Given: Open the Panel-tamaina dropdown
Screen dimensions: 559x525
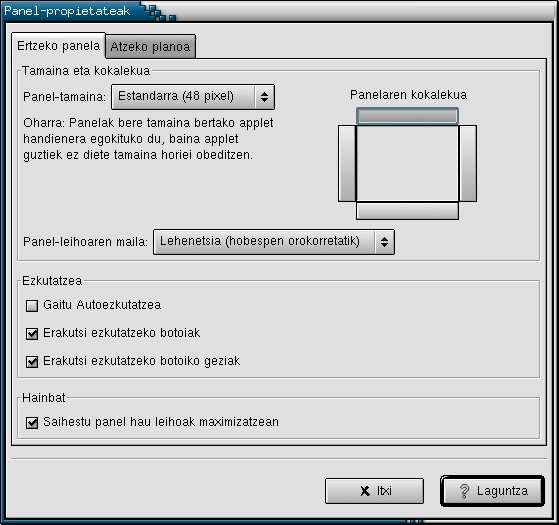Looking at the screenshot, I should [193, 97].
